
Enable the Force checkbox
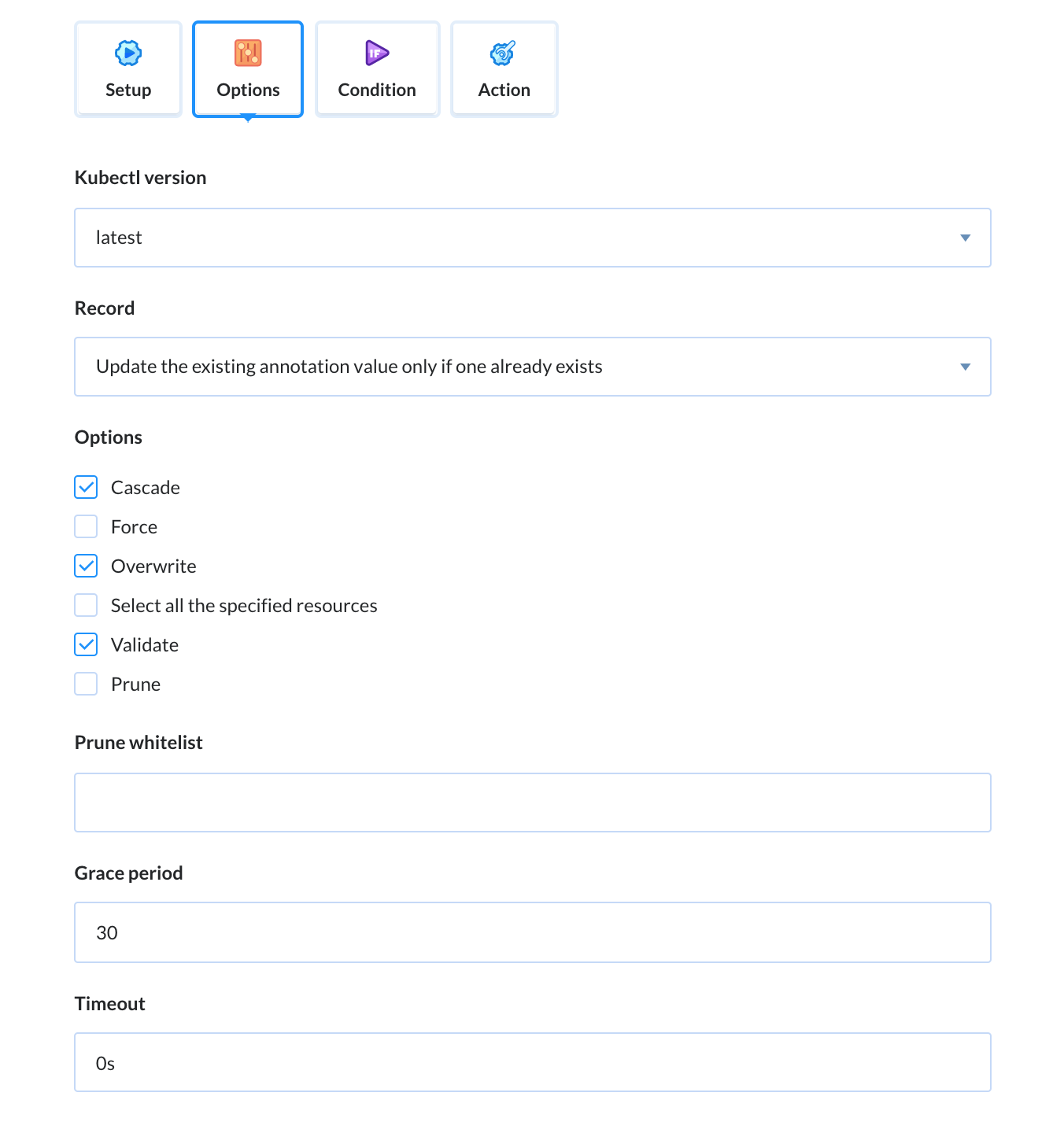pyautogui.click(x=86, y=526)
